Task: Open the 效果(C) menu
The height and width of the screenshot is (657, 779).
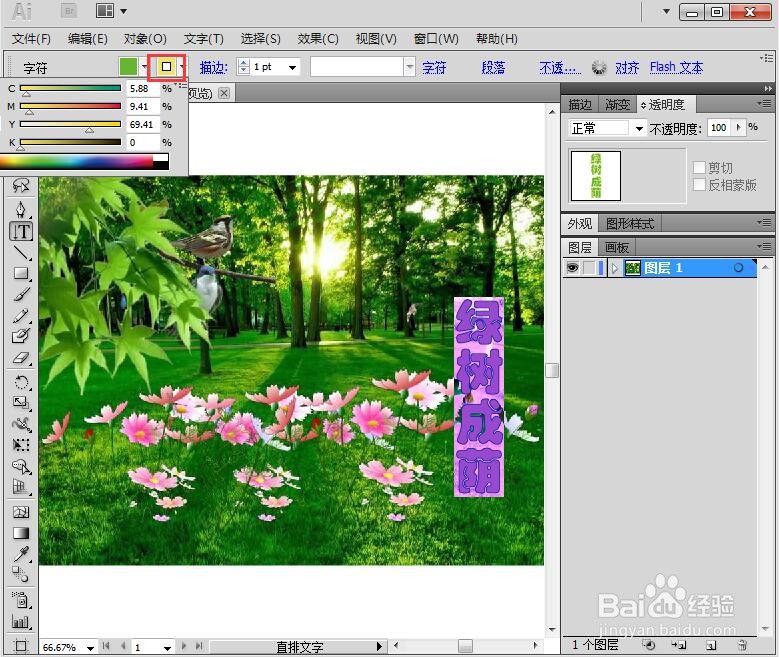Action: click(318, 39)
